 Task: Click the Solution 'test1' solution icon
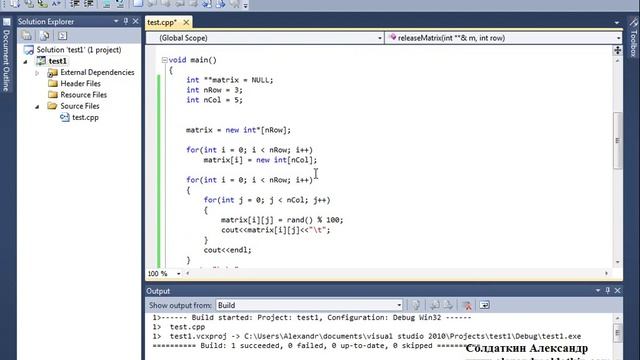pos(29,50)
